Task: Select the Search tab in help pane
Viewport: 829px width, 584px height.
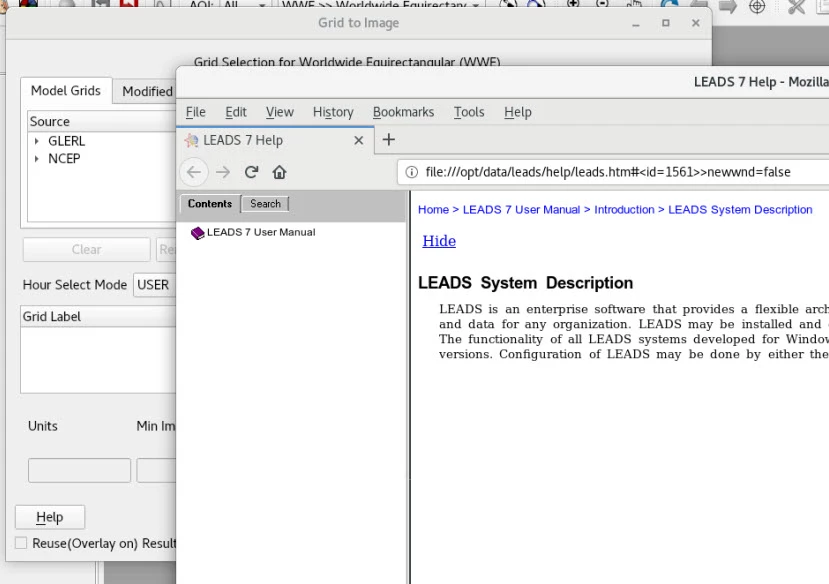Action: tap(265, 203)
